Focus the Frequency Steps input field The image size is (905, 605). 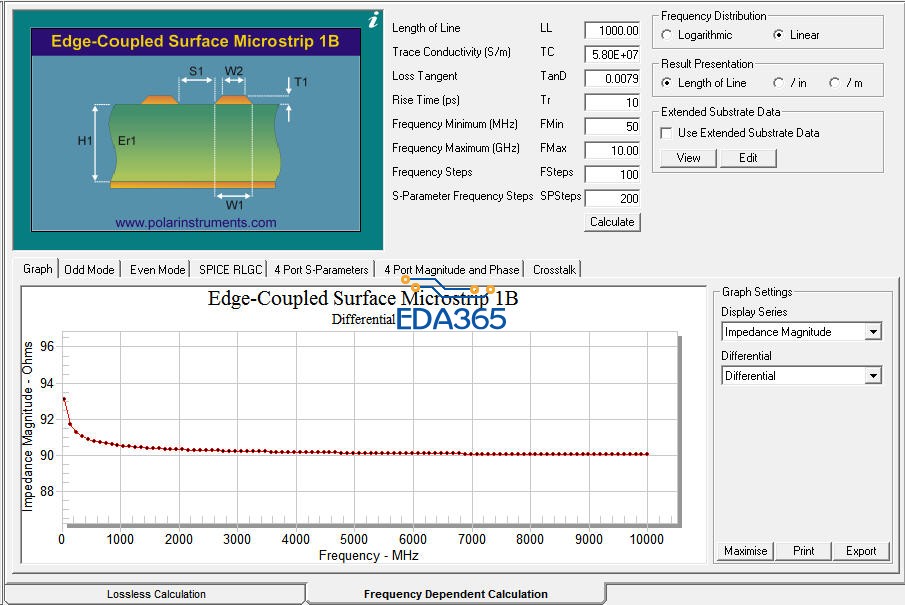[612, 174]
